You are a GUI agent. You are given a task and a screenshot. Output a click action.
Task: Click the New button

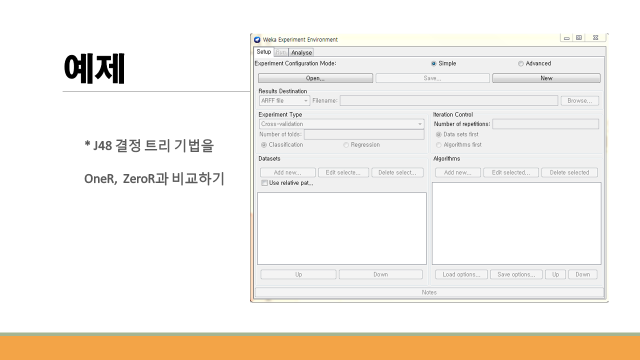point(546,78)
